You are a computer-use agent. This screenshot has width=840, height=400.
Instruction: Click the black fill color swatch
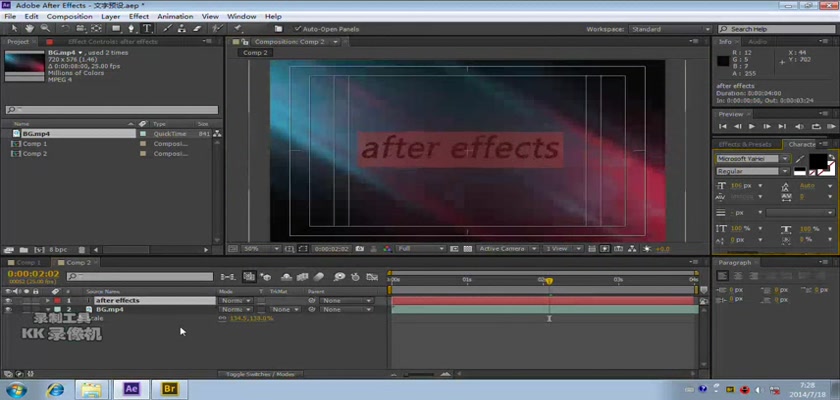[817, 161]
